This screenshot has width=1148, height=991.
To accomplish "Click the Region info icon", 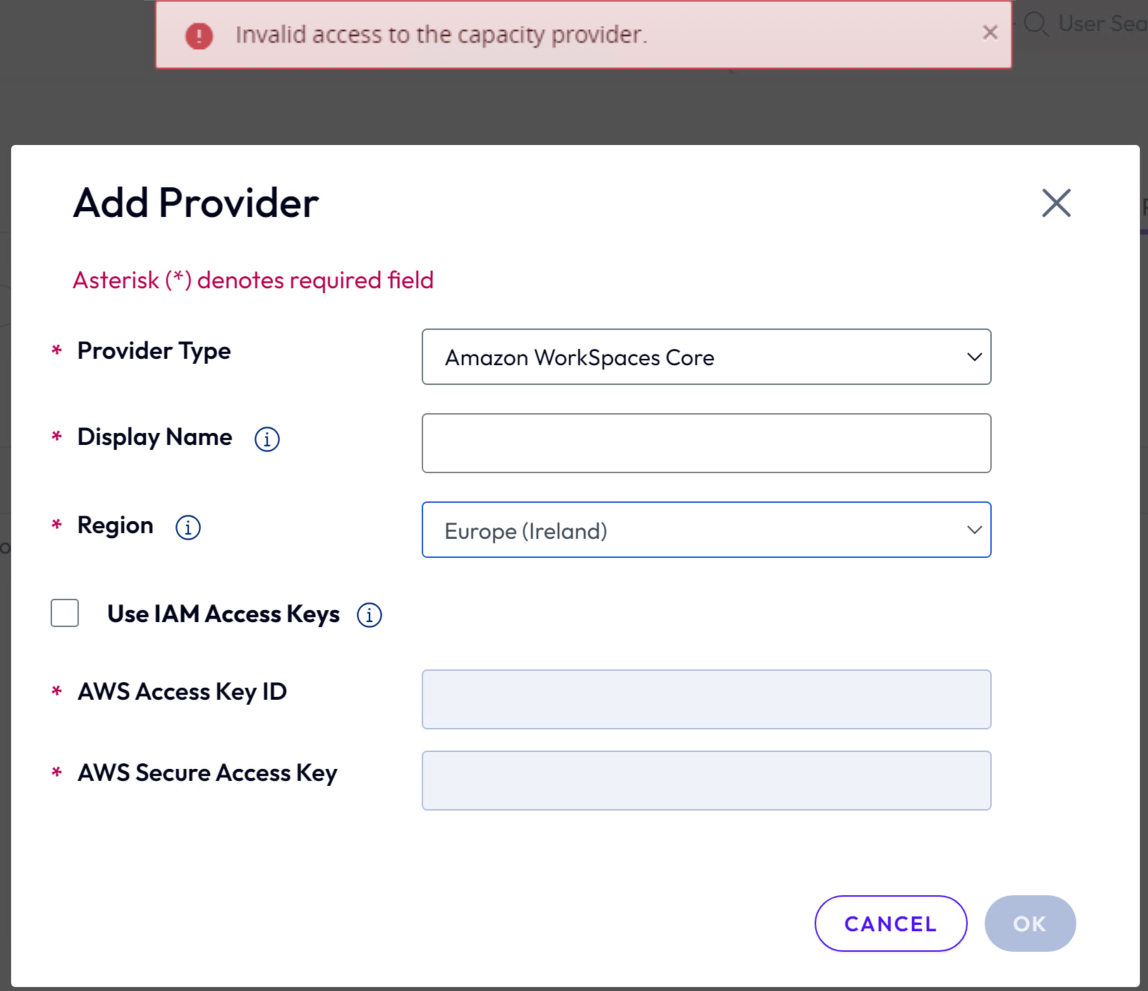I will point(188,527).
